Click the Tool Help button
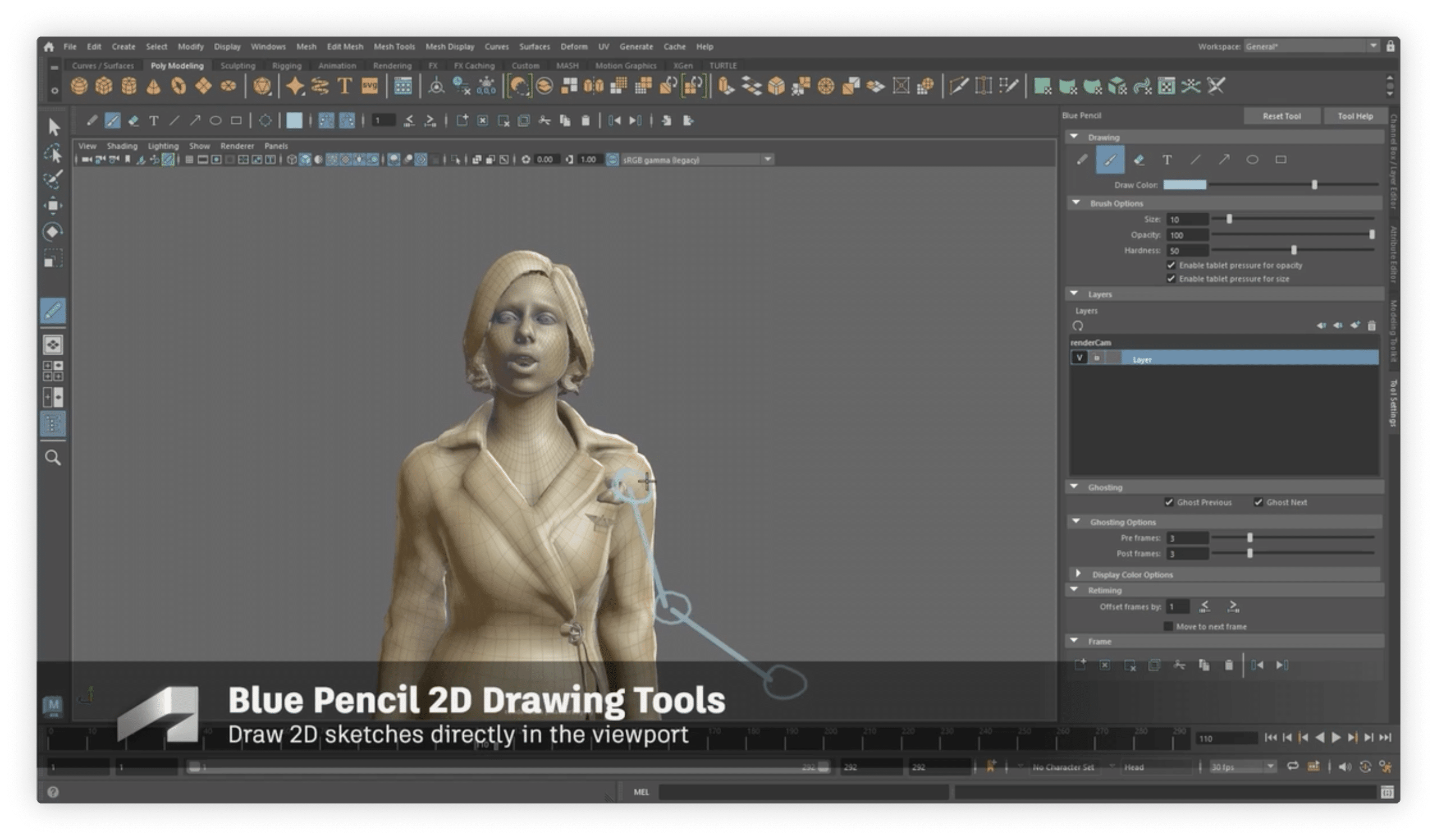This screenshot has width=1437, height=840. 1355,116
